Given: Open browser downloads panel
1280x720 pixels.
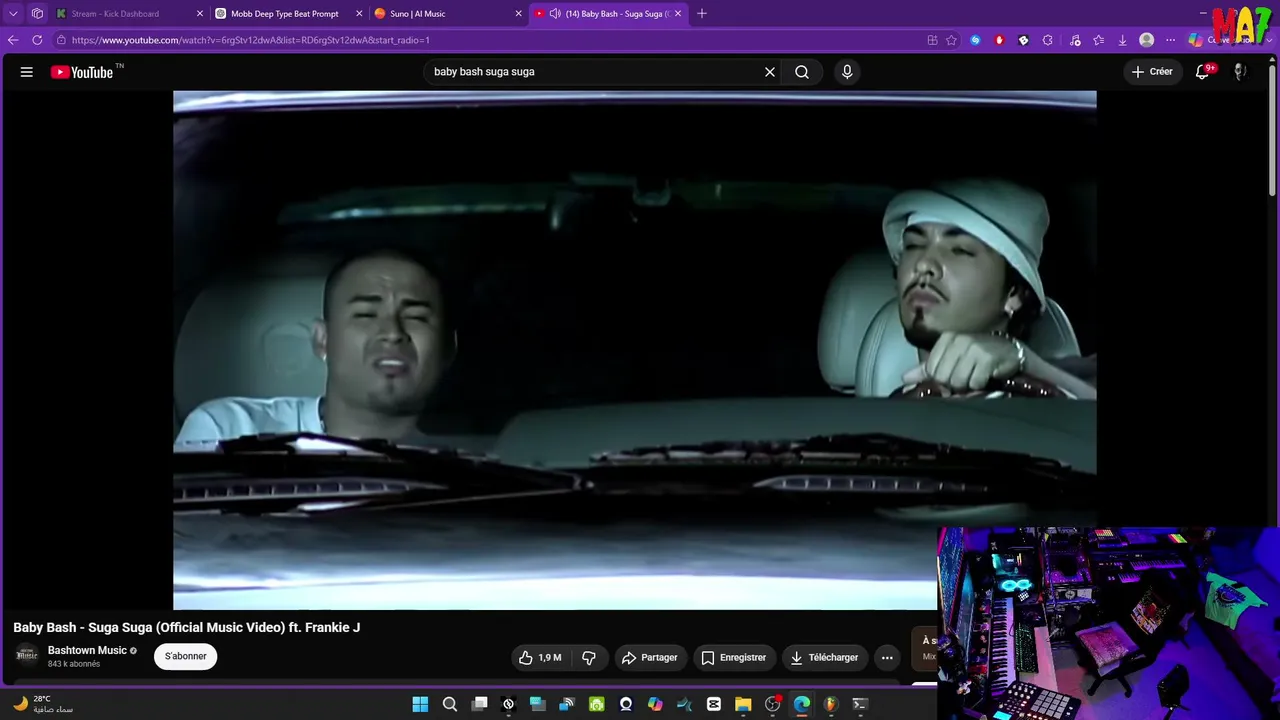Looking at the screenshot, I should coord(1123,40).
